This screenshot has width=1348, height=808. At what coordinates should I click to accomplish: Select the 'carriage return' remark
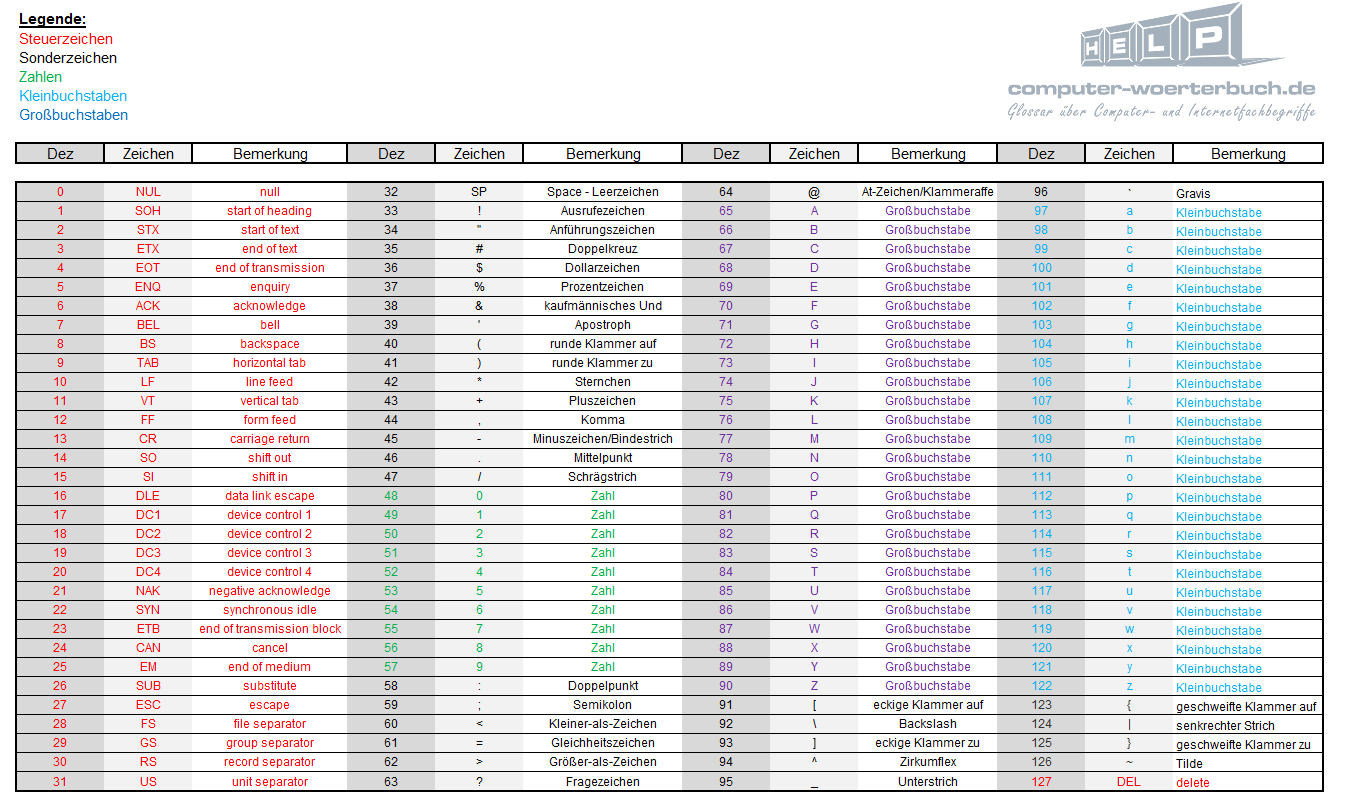[x=270, y=439]
